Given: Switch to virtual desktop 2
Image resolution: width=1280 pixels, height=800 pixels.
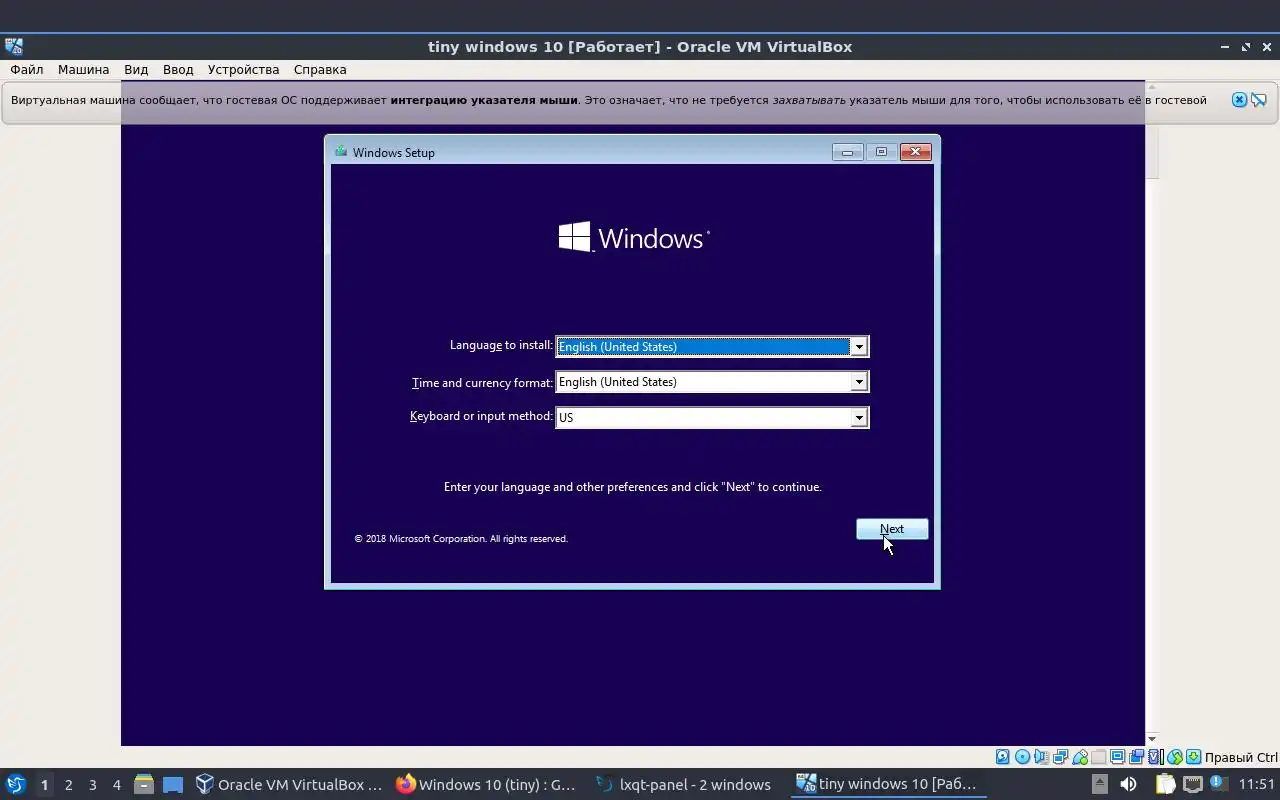Looking at the screenshot, I should tap(68, 785).
